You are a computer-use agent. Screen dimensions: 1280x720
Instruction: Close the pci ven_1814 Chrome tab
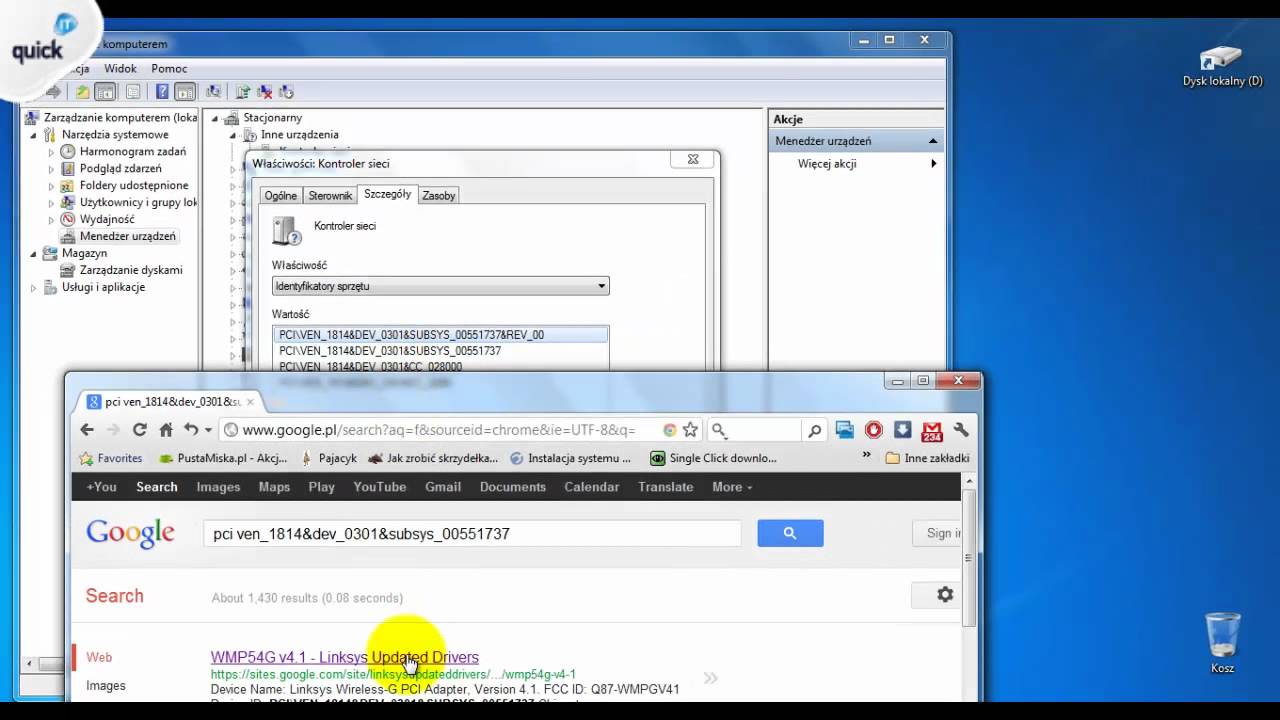pyautogui.click(x=250, y=401)
